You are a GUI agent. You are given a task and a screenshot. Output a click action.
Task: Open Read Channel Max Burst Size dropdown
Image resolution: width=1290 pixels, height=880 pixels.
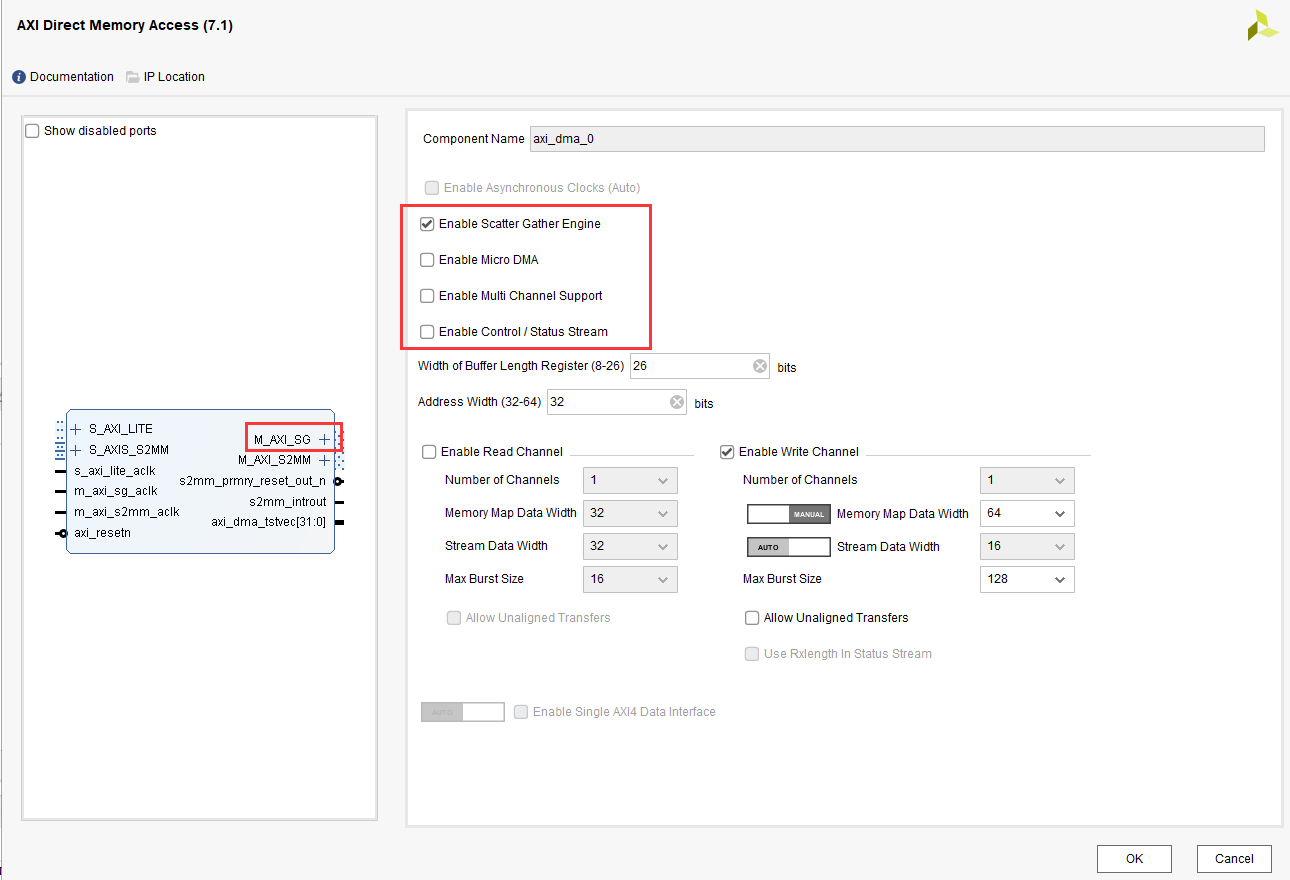click(x=630, y=579)
